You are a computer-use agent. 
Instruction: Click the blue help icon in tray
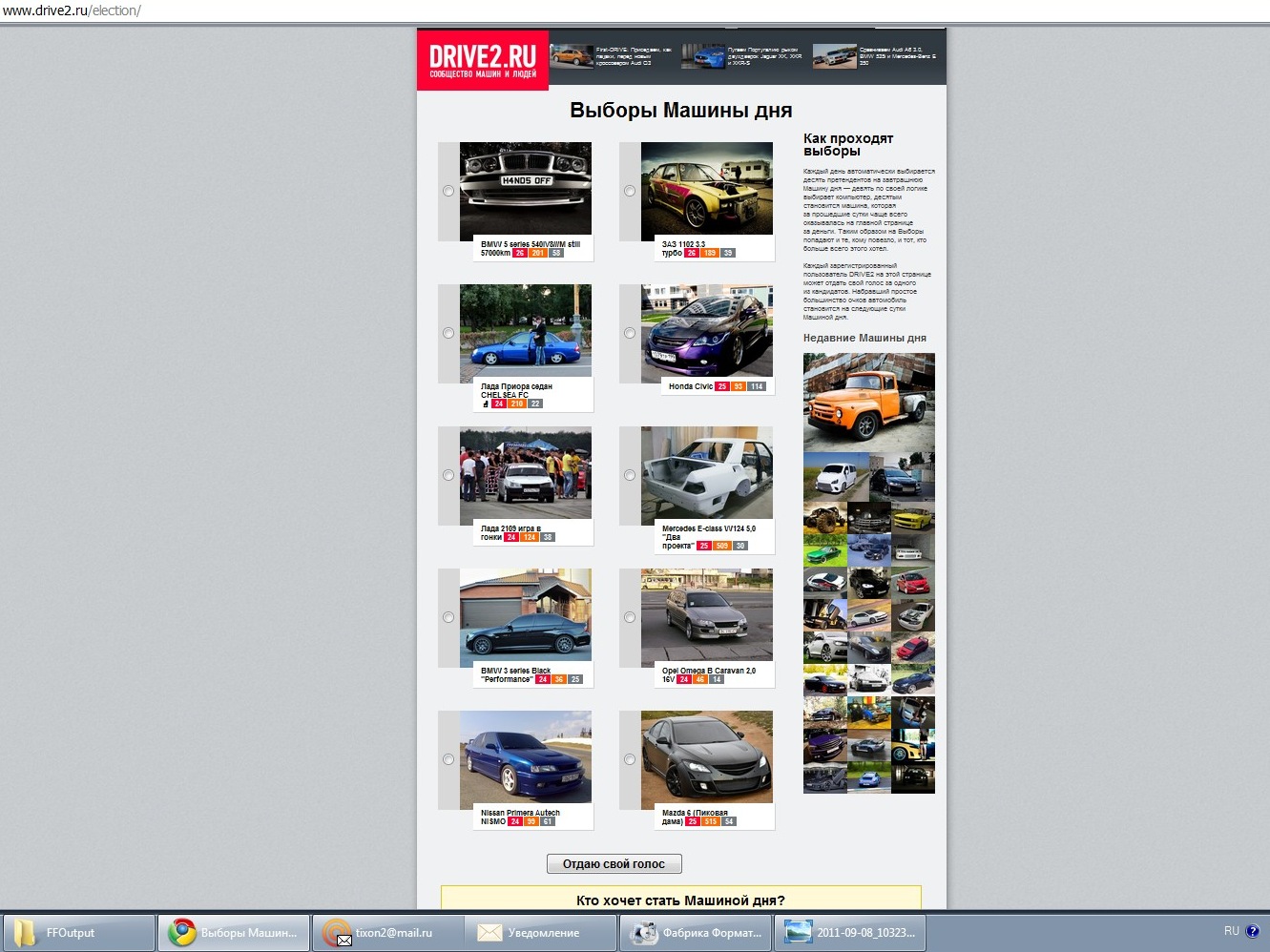1253,932
